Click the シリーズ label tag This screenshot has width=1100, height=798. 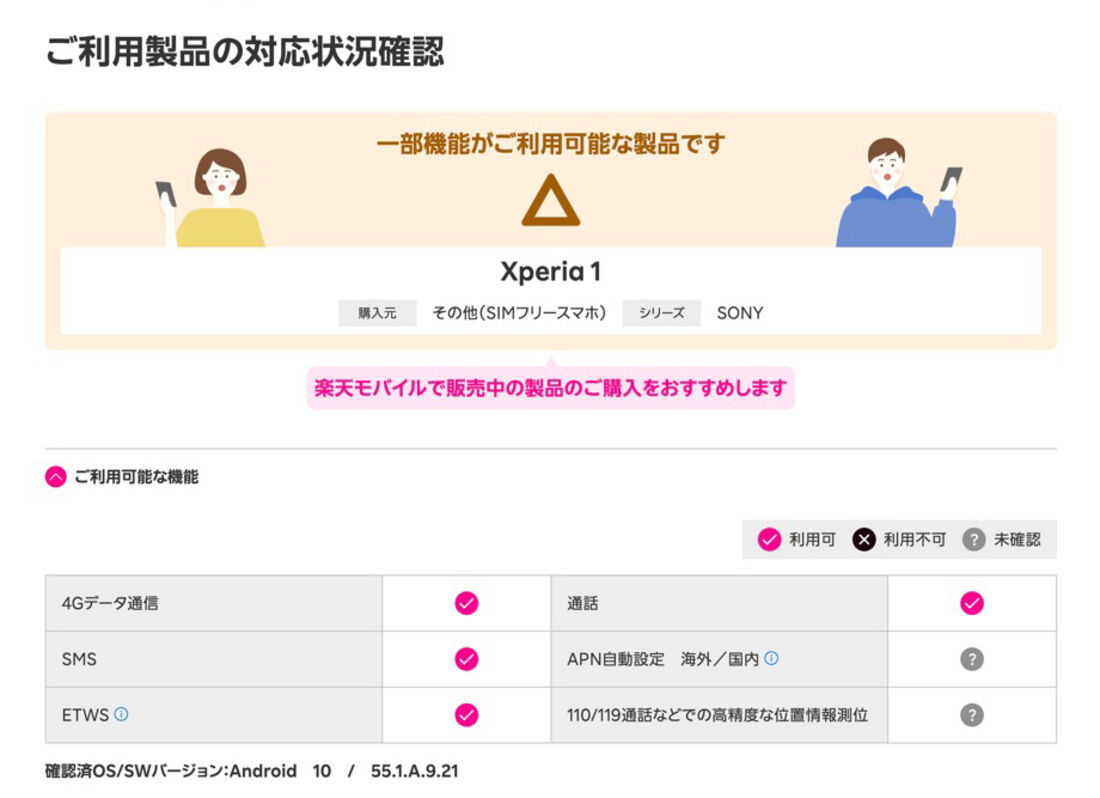(662, 313)
